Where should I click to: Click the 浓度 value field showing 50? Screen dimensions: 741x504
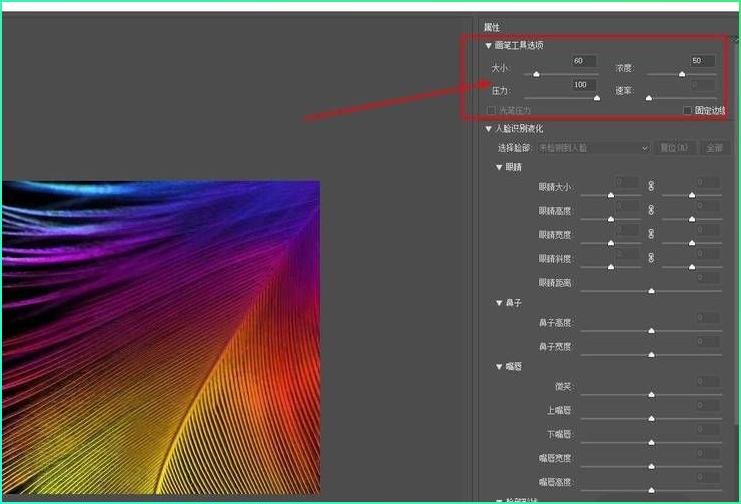(701, 61)
